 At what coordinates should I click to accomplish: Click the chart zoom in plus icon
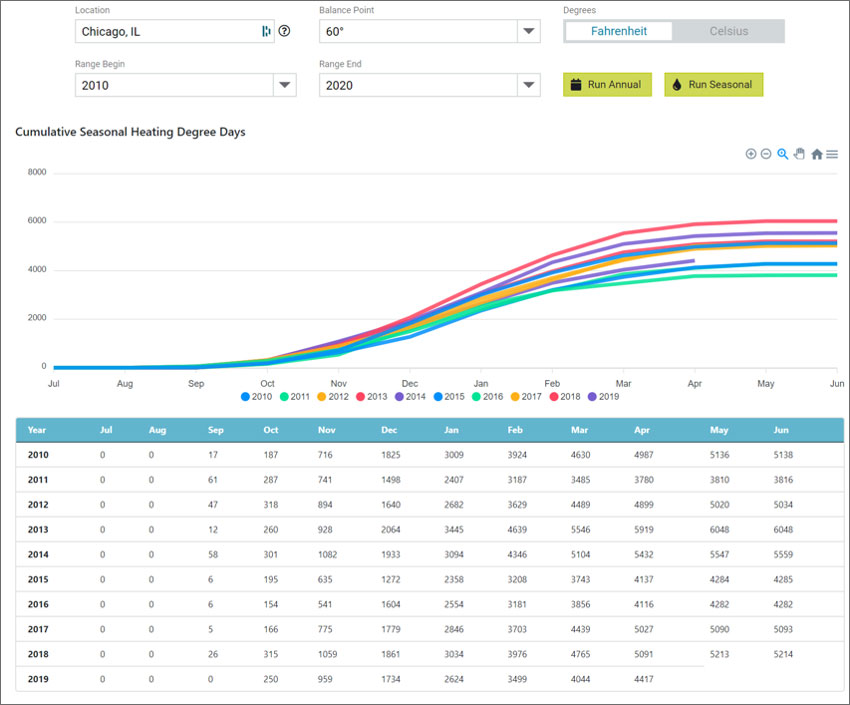(751, 154)
